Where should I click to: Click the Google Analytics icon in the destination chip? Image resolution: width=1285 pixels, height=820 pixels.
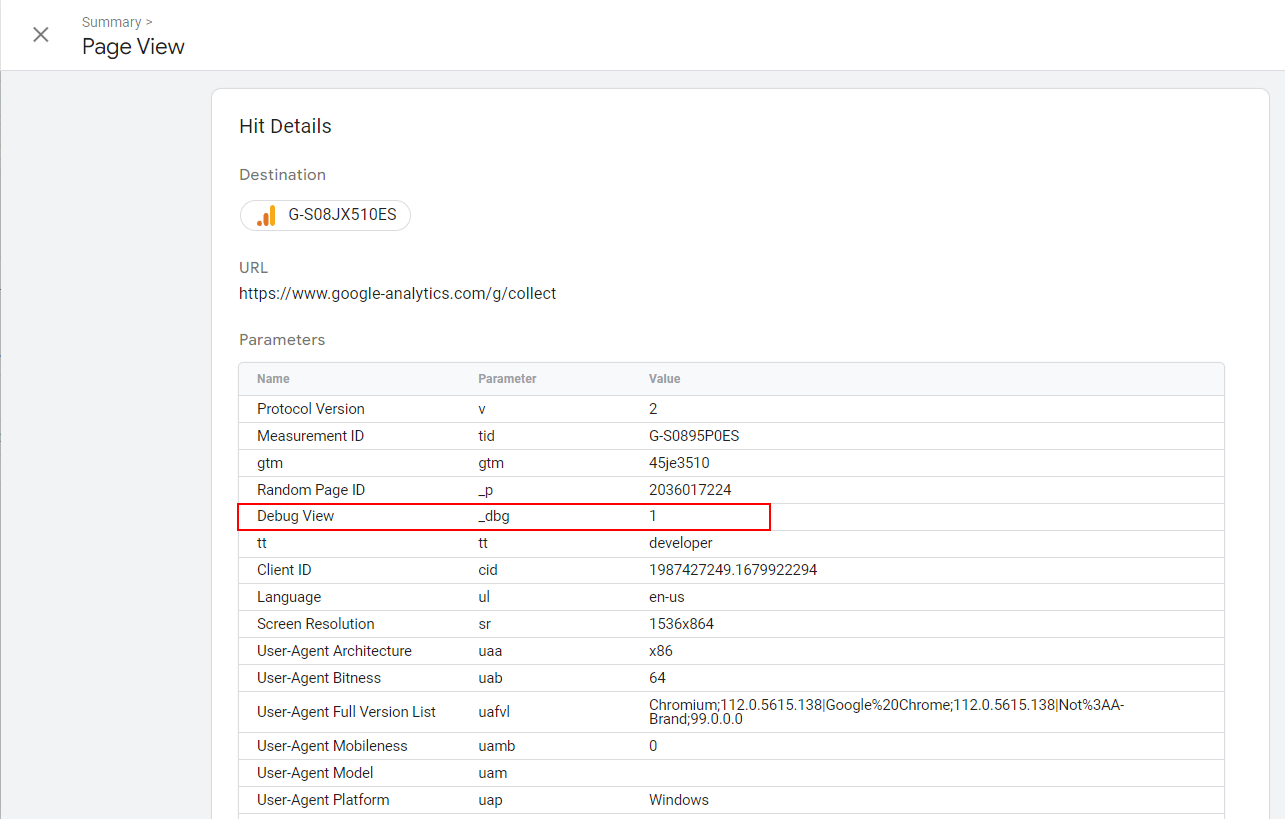[264, 214]
